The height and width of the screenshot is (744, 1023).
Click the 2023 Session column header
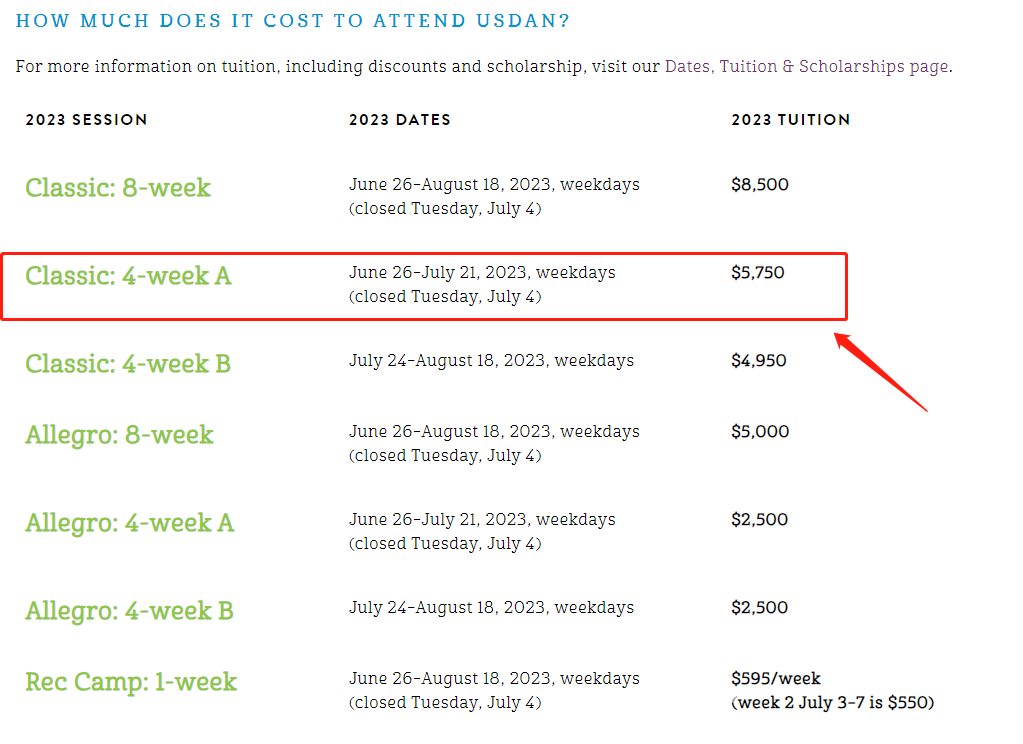[x=86, y=120]
